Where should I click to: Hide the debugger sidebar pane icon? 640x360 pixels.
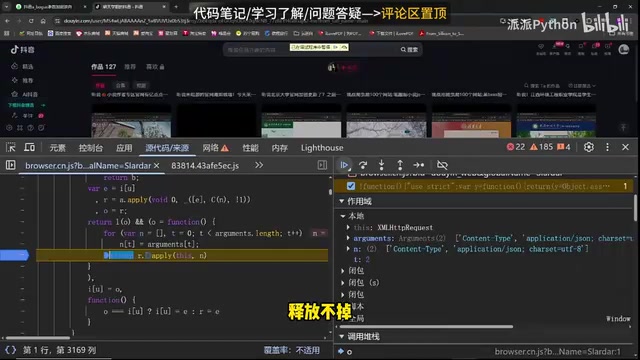click(322, 165)
